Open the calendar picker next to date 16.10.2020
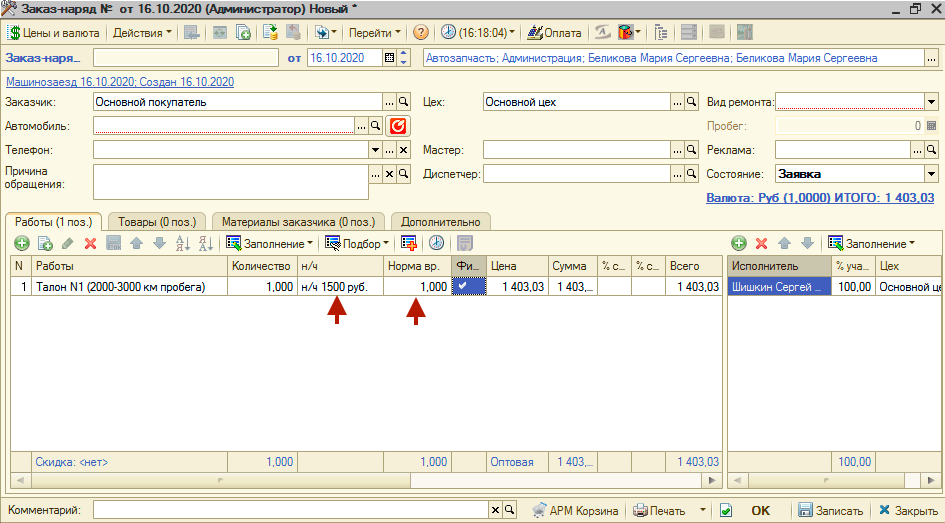The image size is (945, 523). (x=389, y=58)
